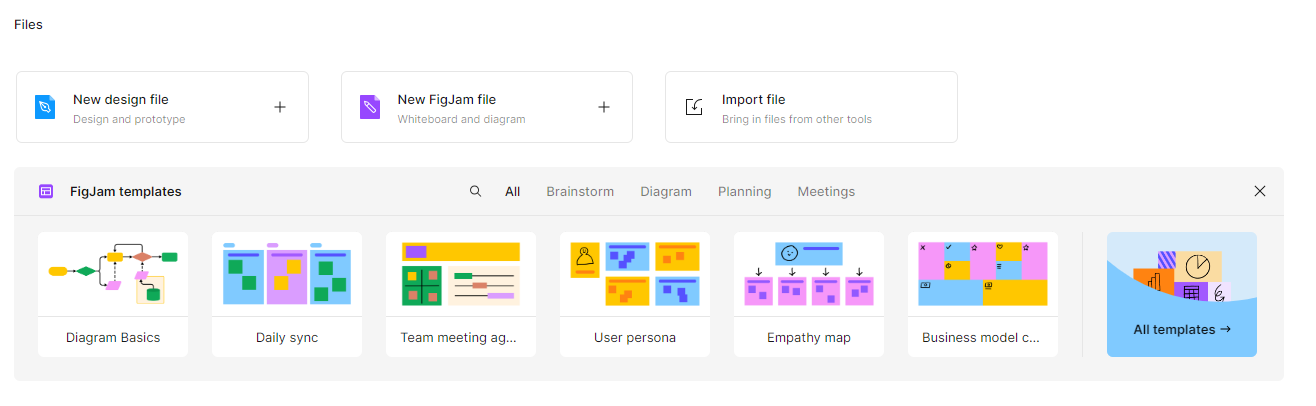Click the Files heading
The height and width of the screenshot is (406, 1316).
coord(28,24)
